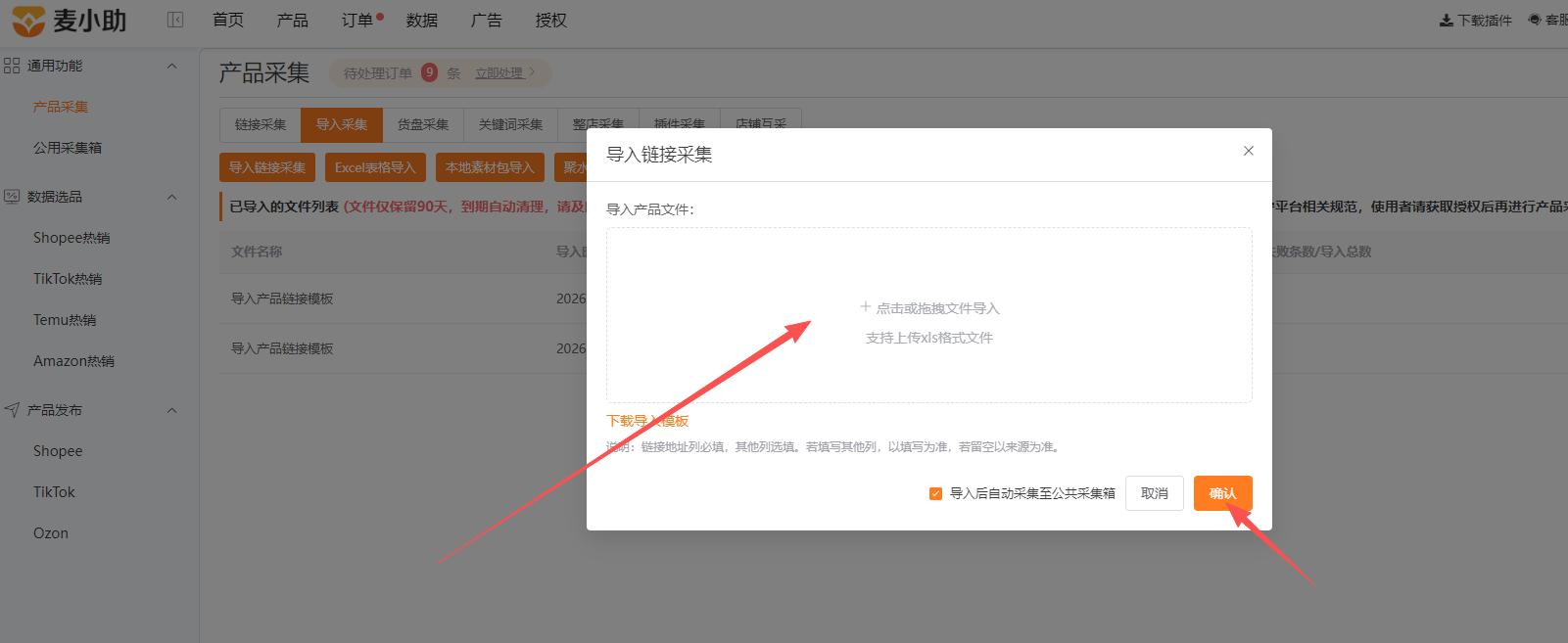Viewport: 1568px width, 643px height.
Task: Open Amazon热销 in the sidebar
Action: click(x=73, y=361)
